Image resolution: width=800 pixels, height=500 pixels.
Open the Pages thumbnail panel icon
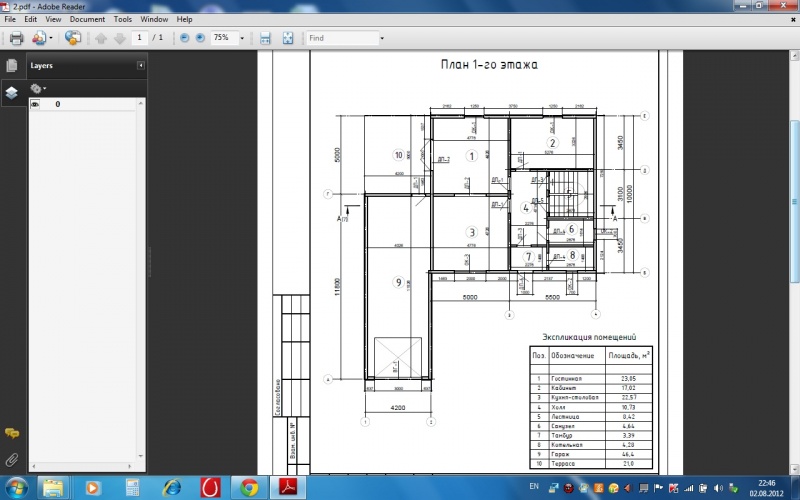tap(12, 65)
